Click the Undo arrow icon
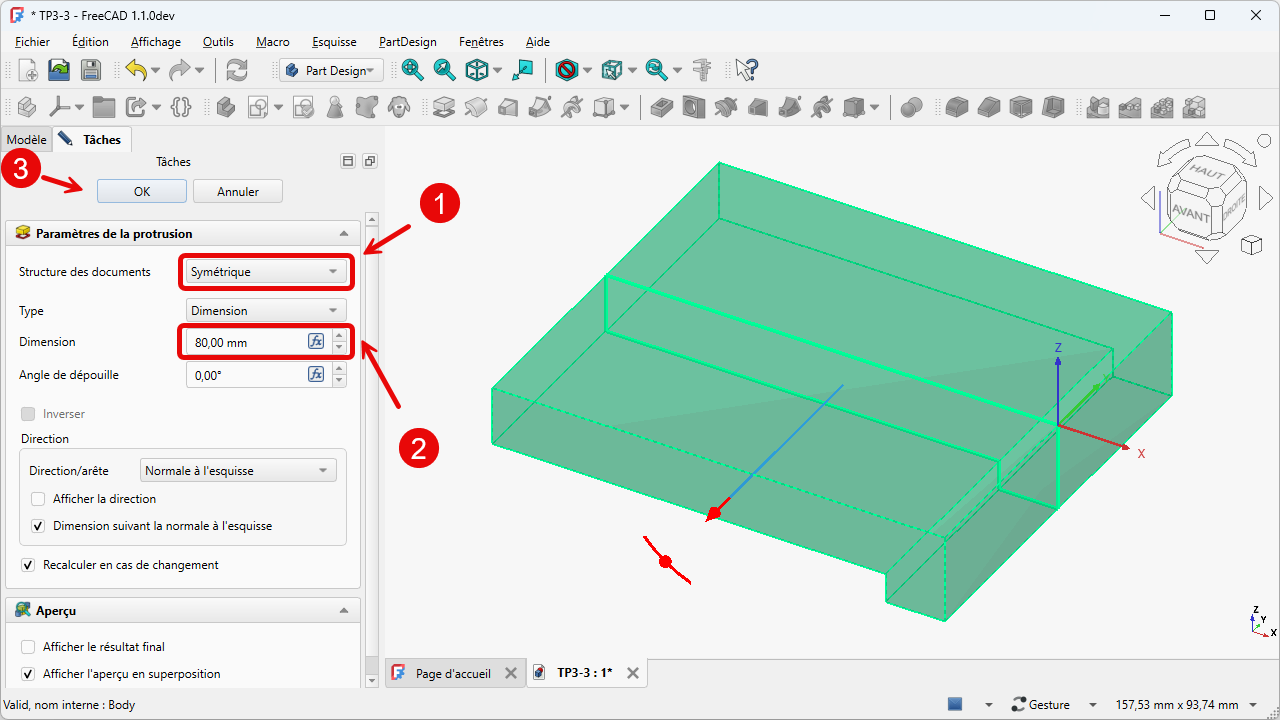This screenshot has height=720, width=1280. [x=136, y=70]
